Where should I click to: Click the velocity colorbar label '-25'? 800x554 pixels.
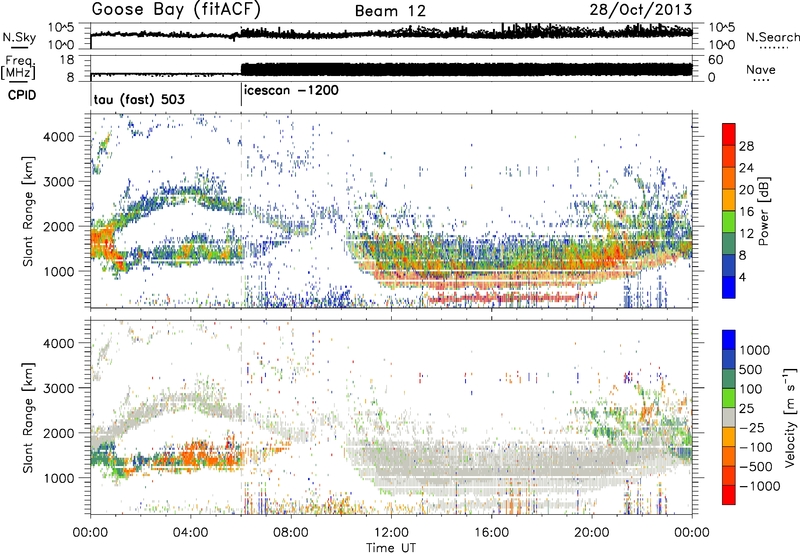[x=750, y=428]
